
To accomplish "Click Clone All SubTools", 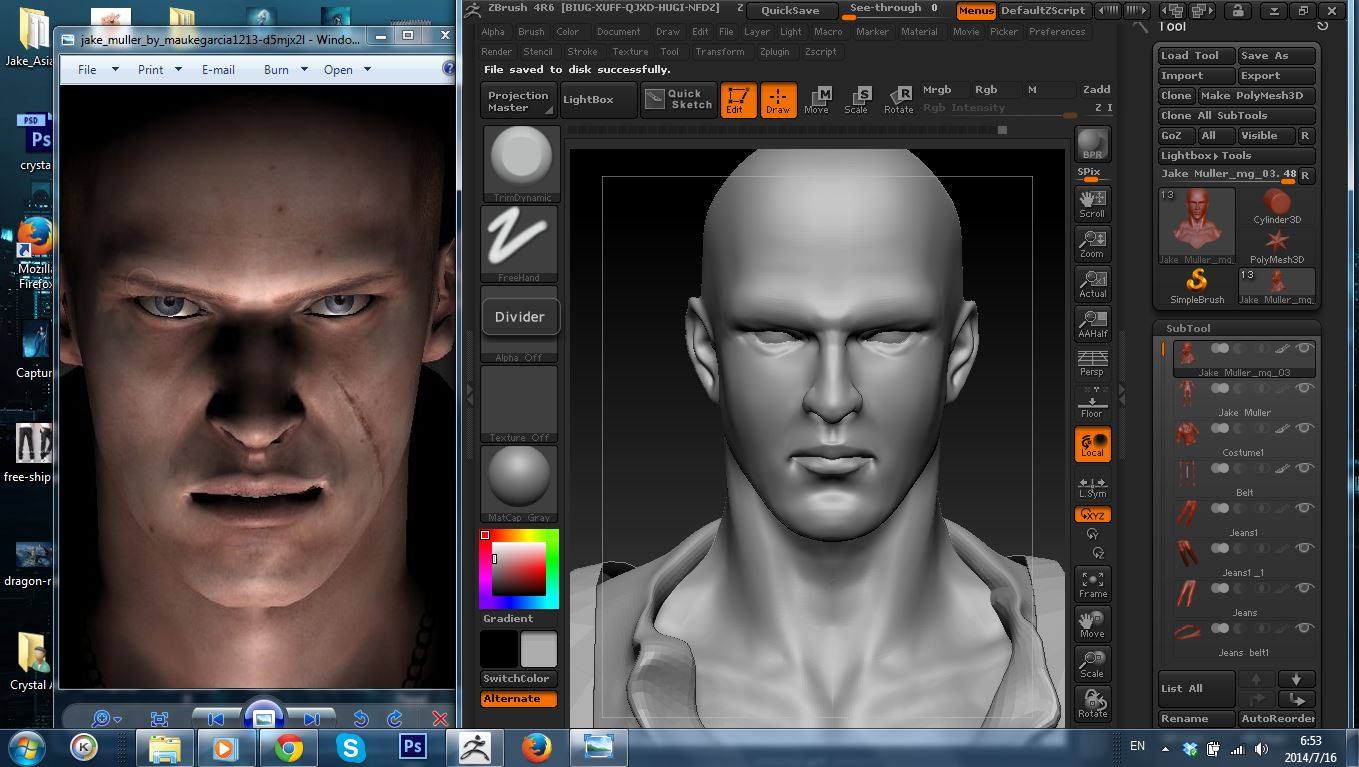I will [1236, 116].
